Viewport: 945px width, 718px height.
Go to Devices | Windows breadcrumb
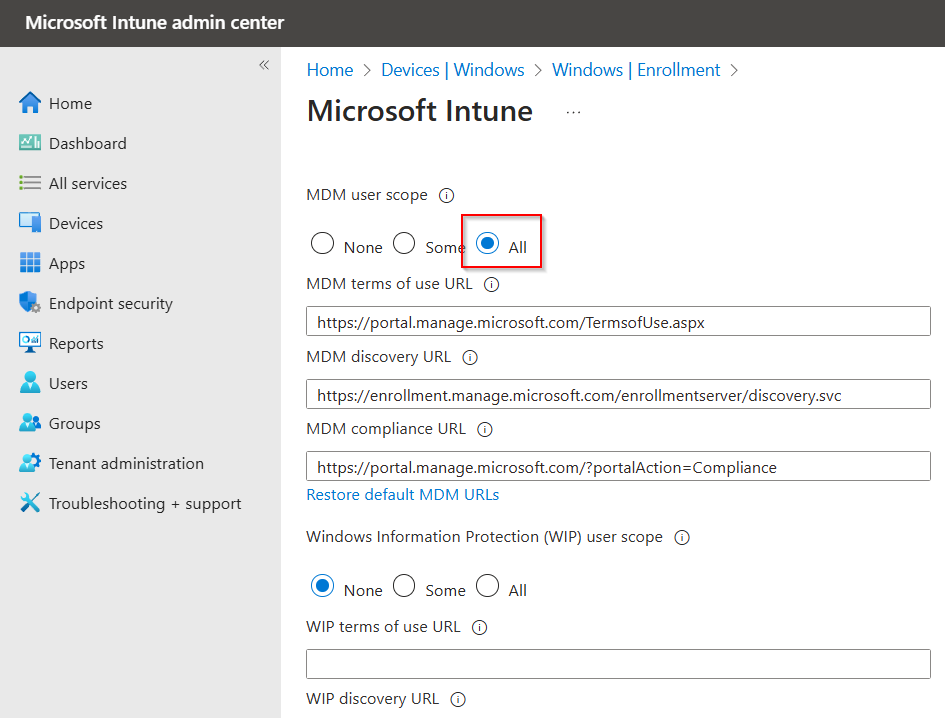453,69
